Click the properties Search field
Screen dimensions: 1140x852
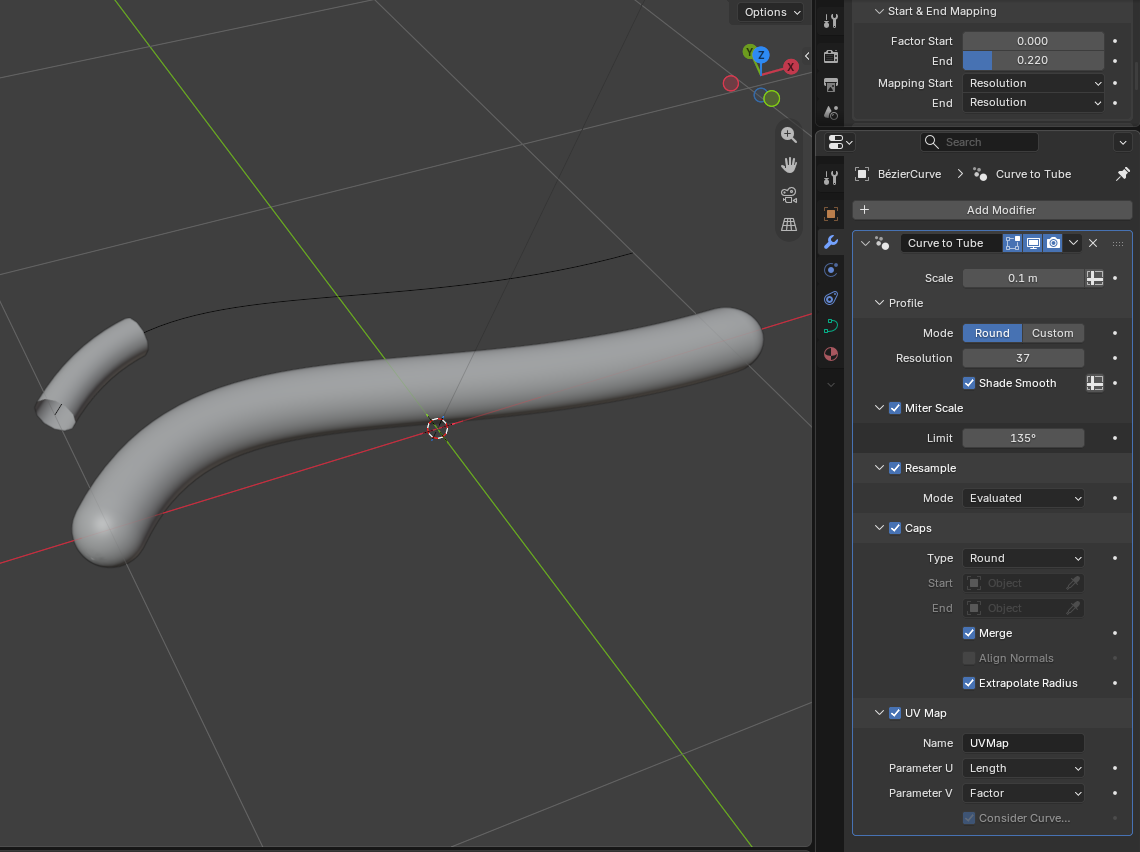(x=979, y=142)
